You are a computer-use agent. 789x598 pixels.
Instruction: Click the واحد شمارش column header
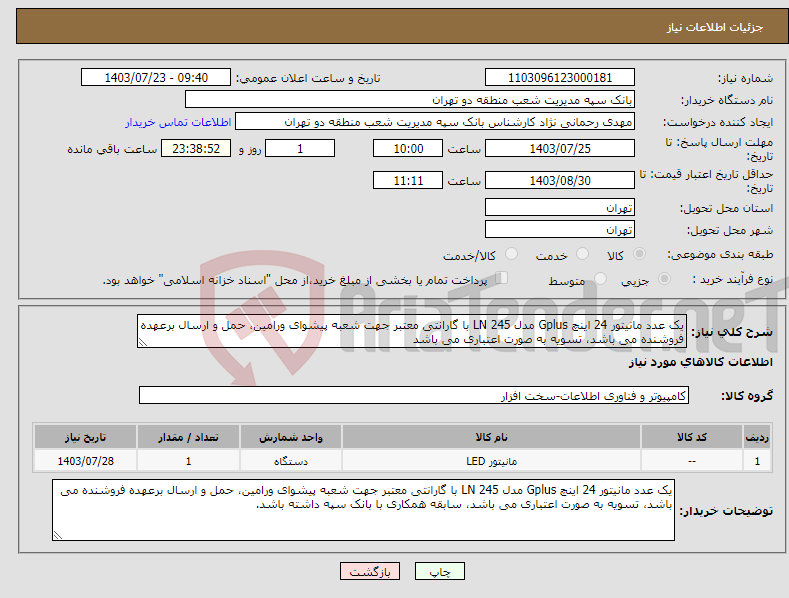[291, 437]
